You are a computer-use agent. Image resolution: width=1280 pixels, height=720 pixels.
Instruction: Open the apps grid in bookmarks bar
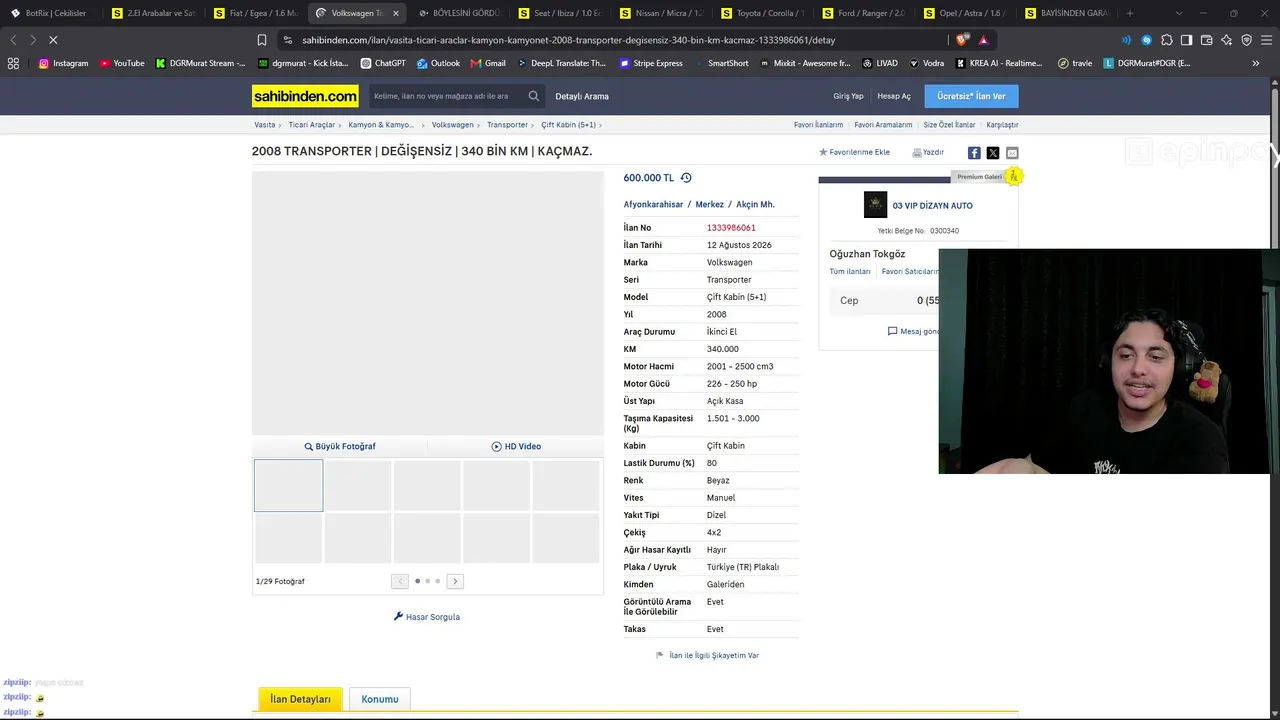pyautogui.click(x=13, y=63)
